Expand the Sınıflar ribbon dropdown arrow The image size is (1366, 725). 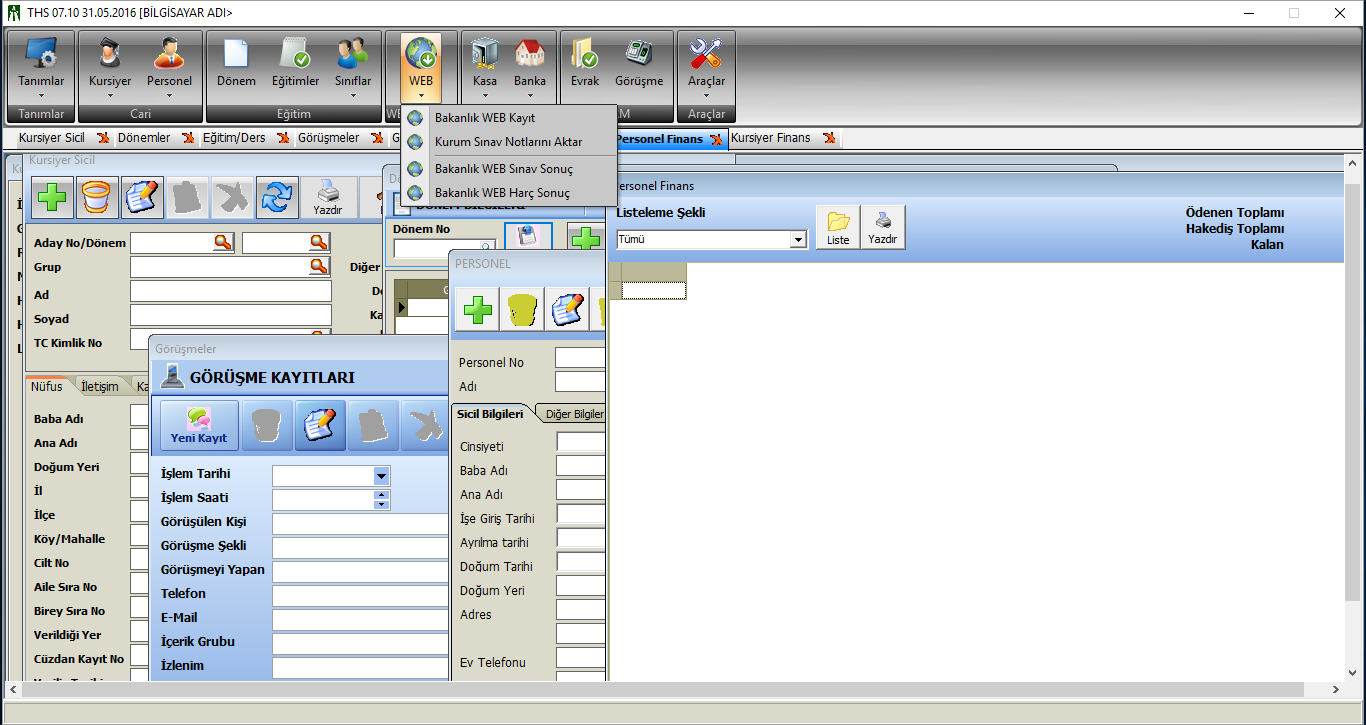(x=352, y=97)
